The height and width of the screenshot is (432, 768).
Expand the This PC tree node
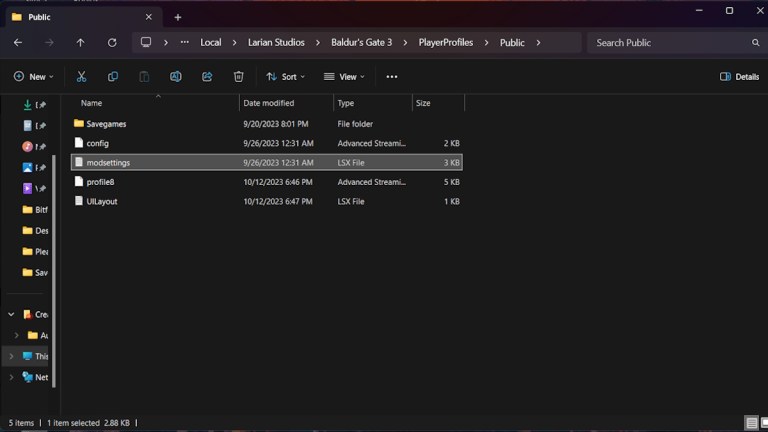(x=12, y=356)
